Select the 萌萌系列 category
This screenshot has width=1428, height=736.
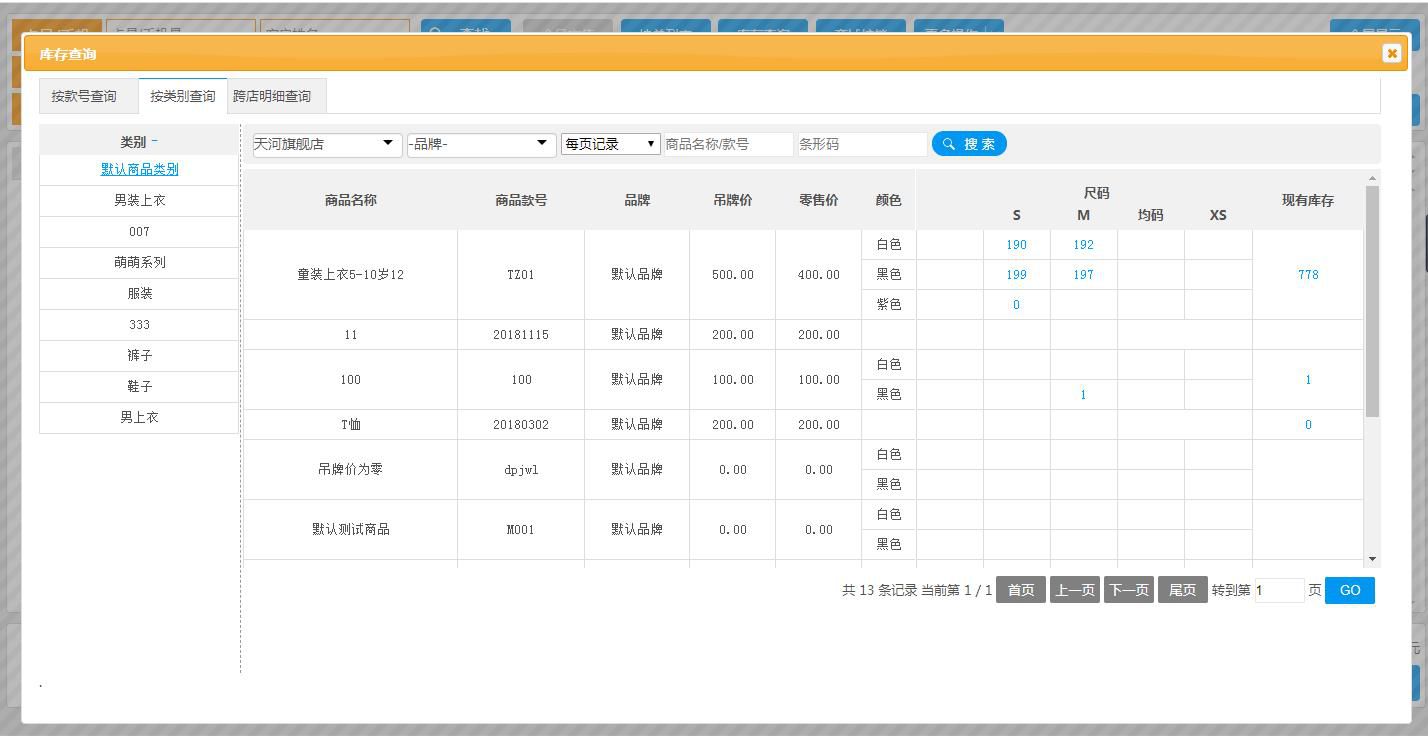tap(138, 262)
